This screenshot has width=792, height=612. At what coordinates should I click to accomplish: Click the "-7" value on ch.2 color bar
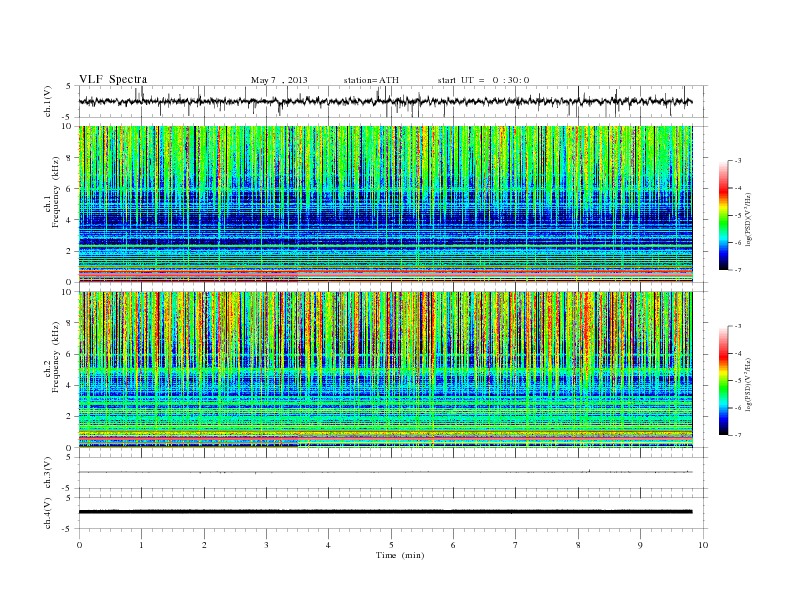click(x=738, y=435)
